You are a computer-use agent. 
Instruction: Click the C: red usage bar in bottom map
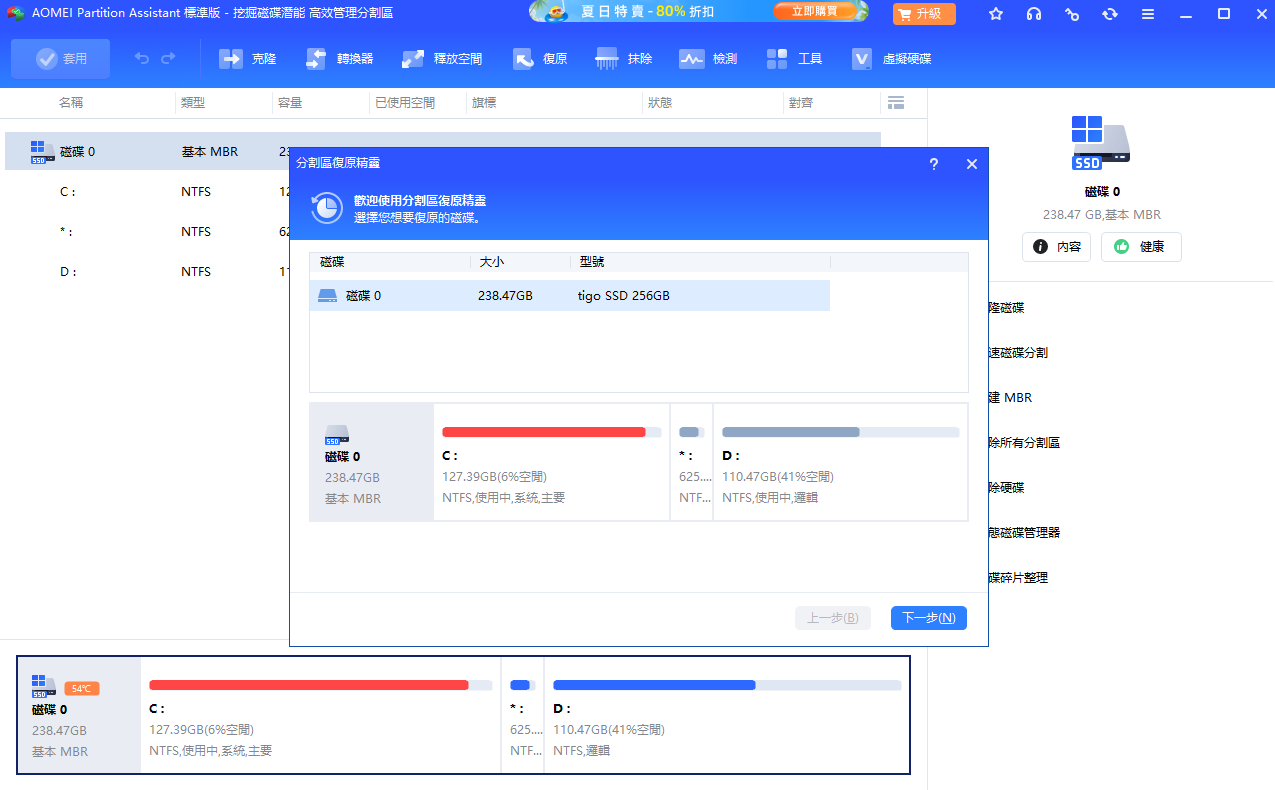(x=309, y=685)
